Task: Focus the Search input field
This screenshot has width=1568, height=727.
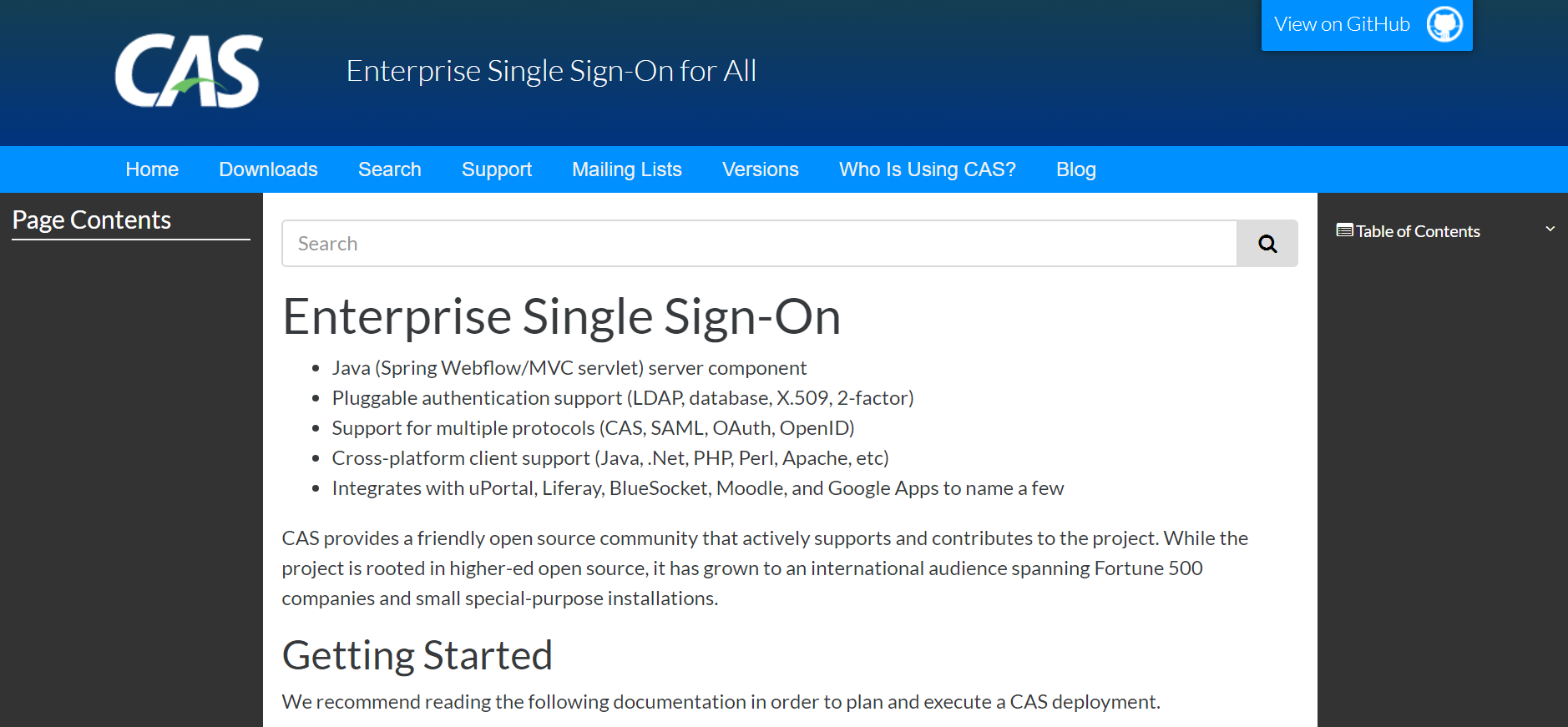Action: tap(759, 244)
